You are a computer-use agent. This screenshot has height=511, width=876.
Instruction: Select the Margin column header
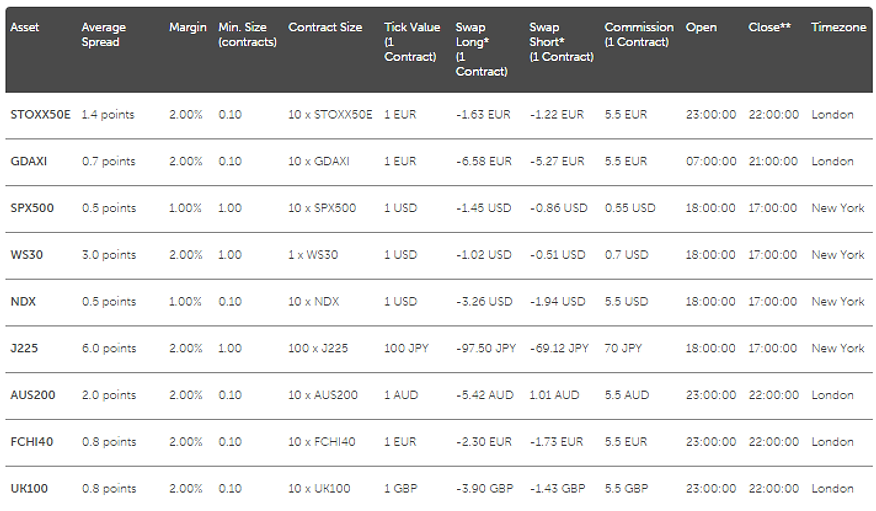(x=187, y=28)
